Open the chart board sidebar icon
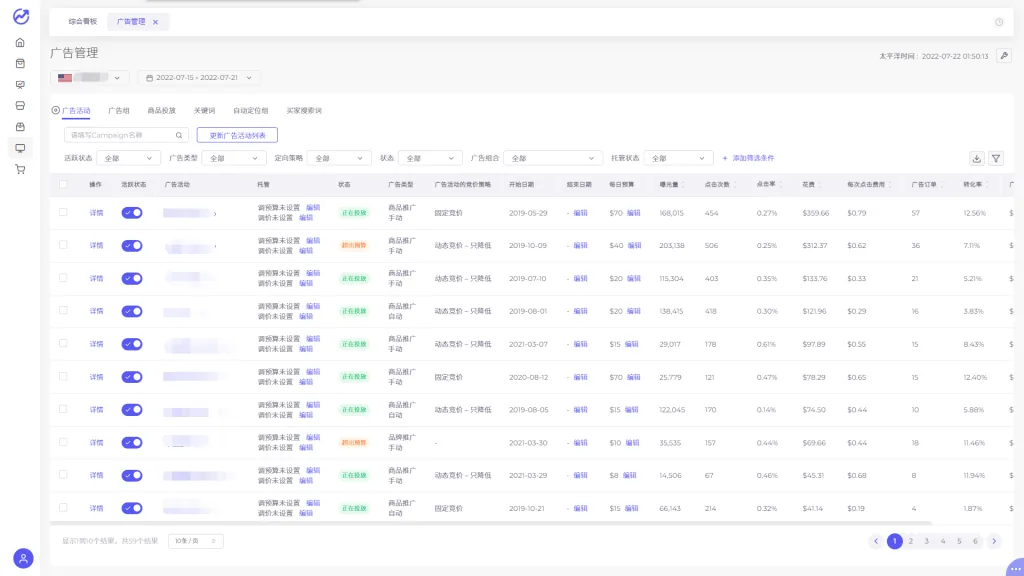This screenshot has width=1024, height=576. click(x=20, y=85)
